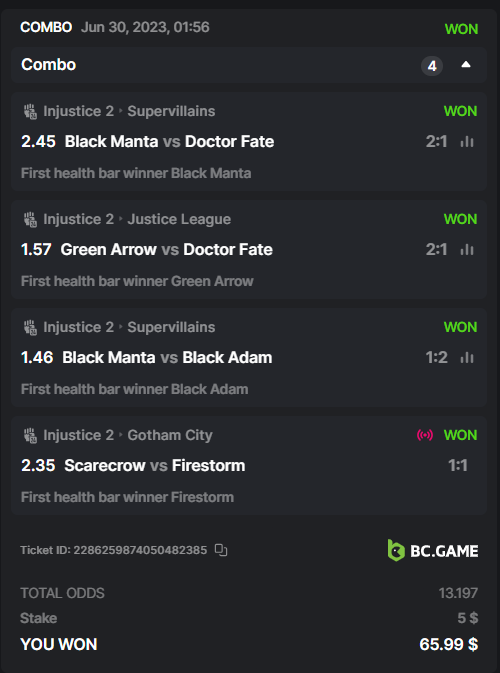500x673 pixels.
Task: Click the fighting game icon beside the first Injustice 2 Supervillains
Action: [x=30, y=111]
